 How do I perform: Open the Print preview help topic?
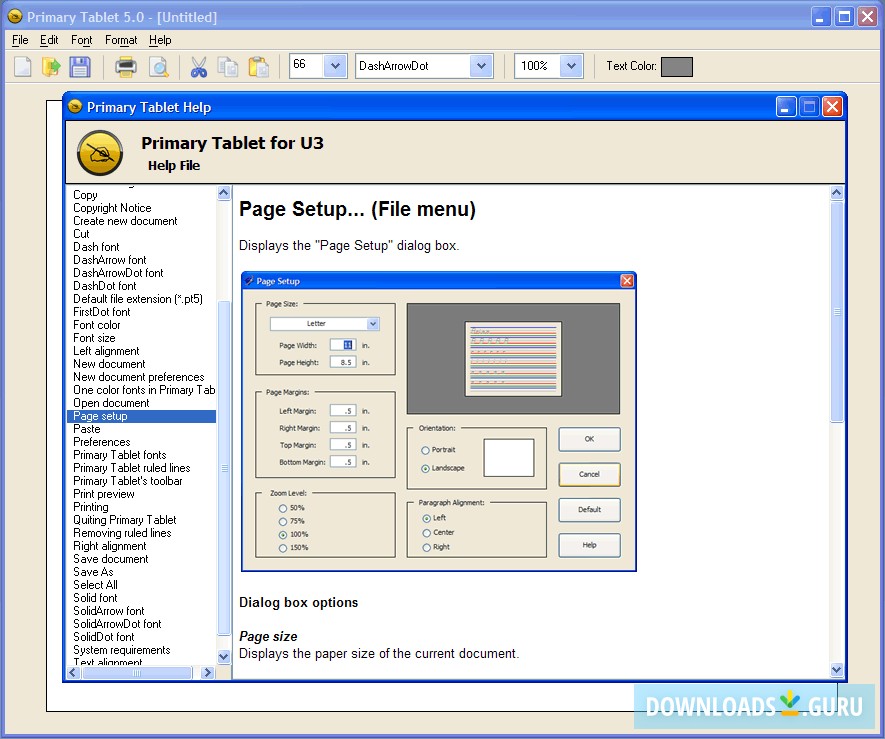[104, 494]
